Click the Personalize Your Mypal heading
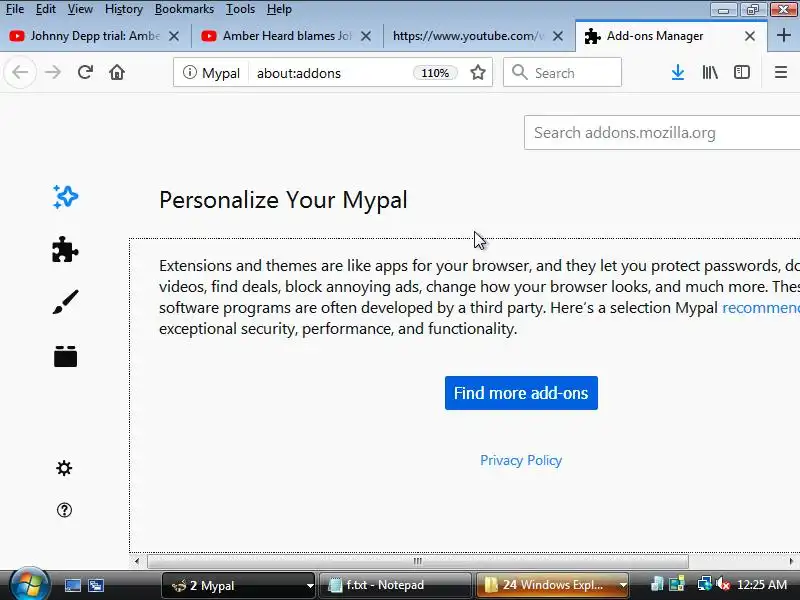The height and width of the screenshot is (600, 800). coord(283,199)
